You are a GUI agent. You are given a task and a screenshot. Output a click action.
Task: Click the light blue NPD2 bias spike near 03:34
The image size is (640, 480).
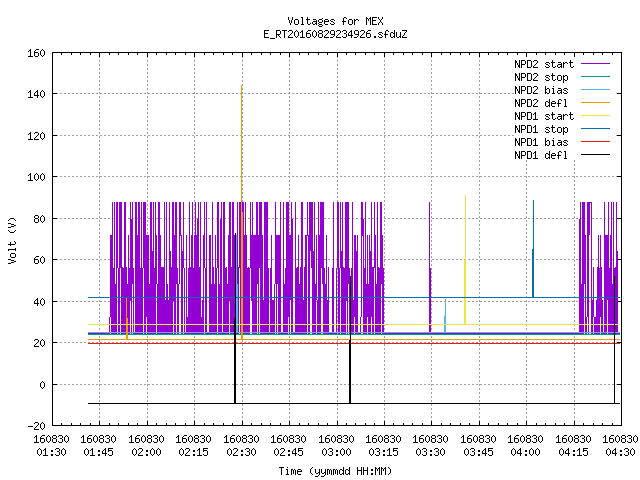(445, 316)
